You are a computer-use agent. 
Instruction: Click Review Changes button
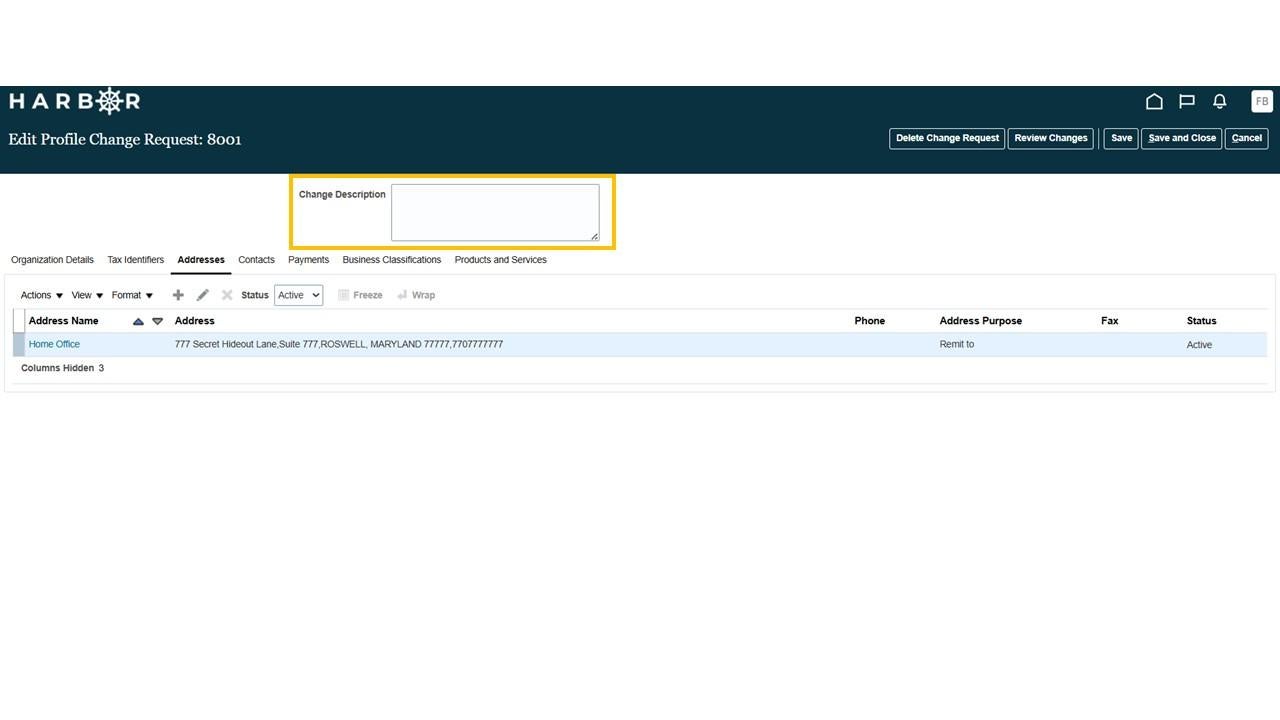click(1050, 138)
